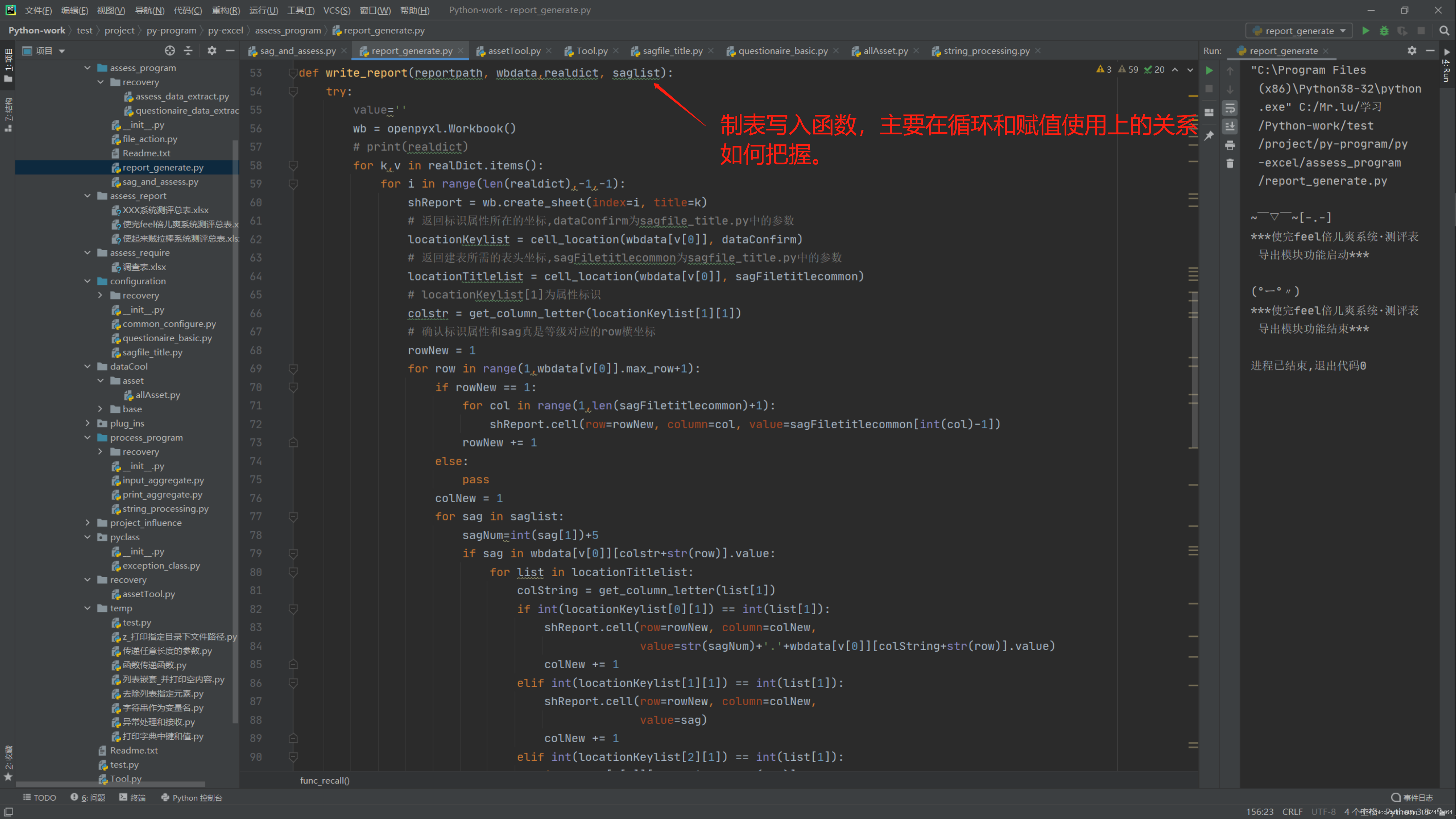Expand the project_influence folder

(x=87, y=522)
